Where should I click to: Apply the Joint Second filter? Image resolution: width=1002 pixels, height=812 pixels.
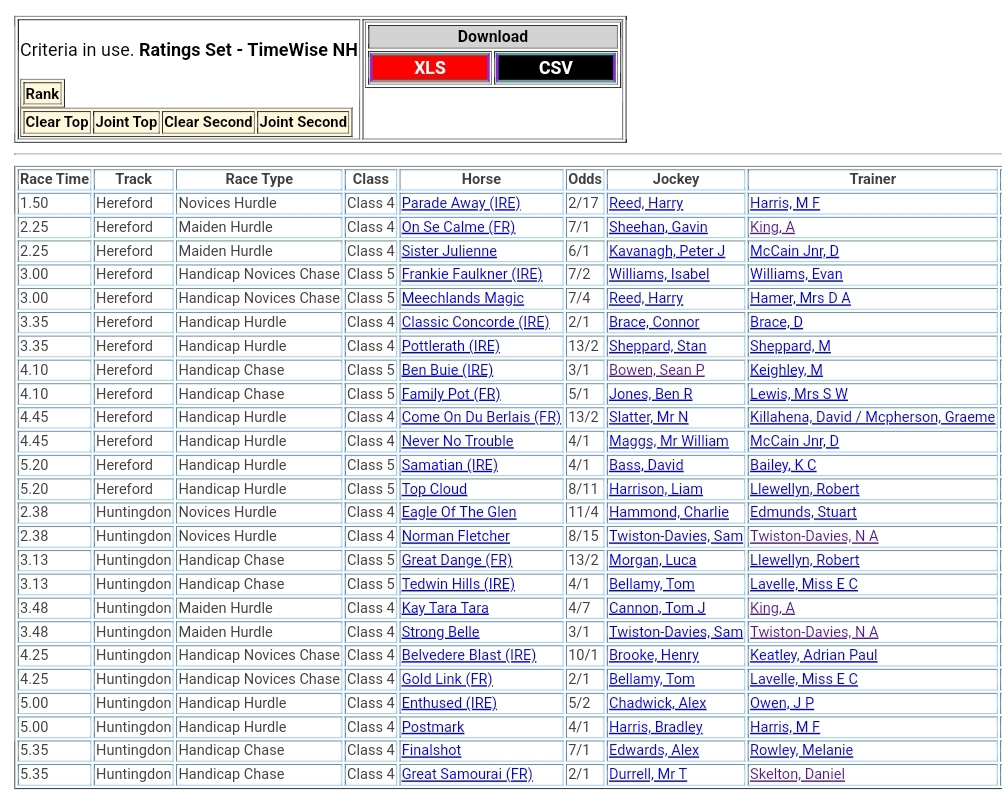coord(303,122)
